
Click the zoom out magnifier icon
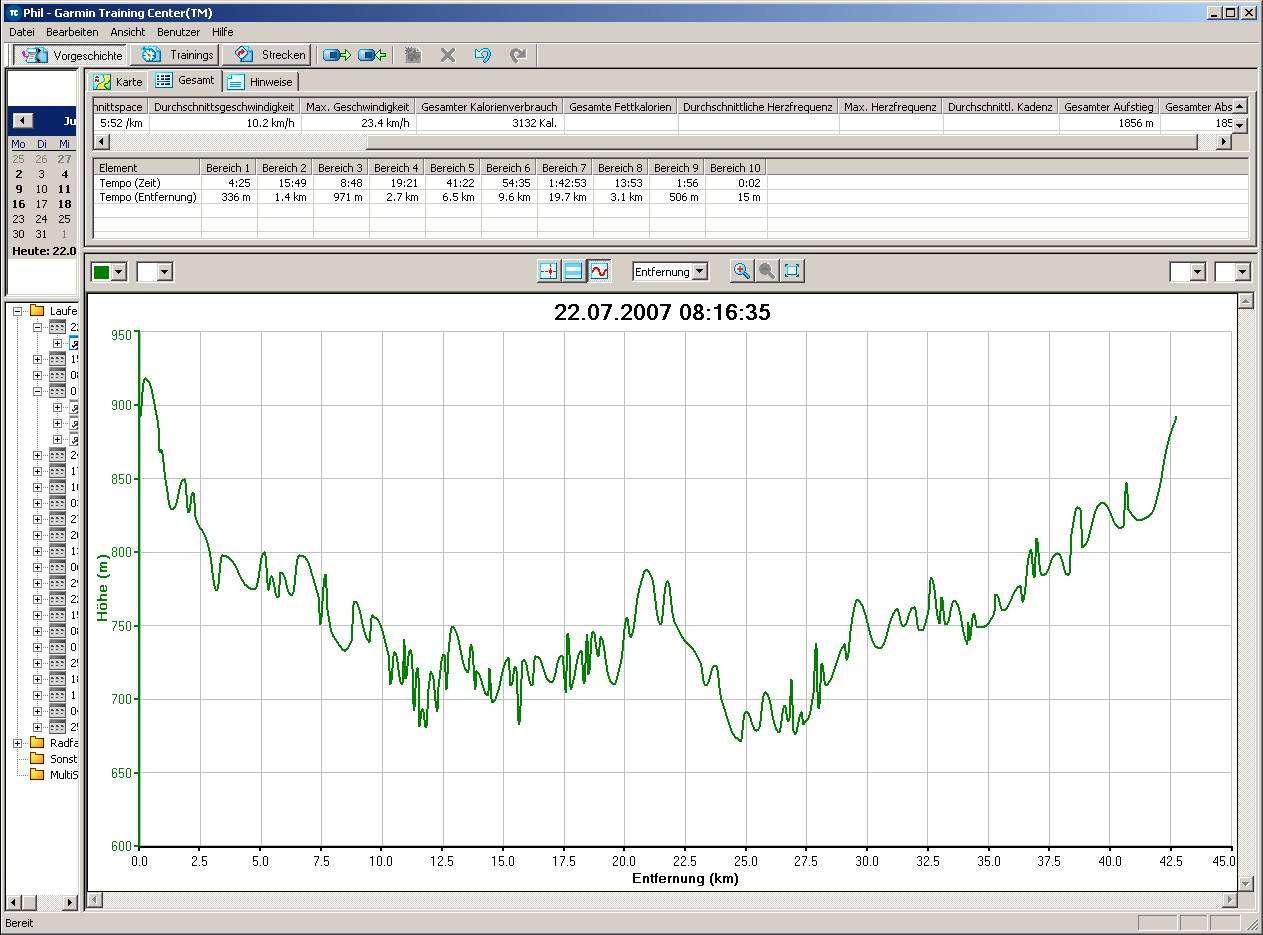[x=766, y=271]
